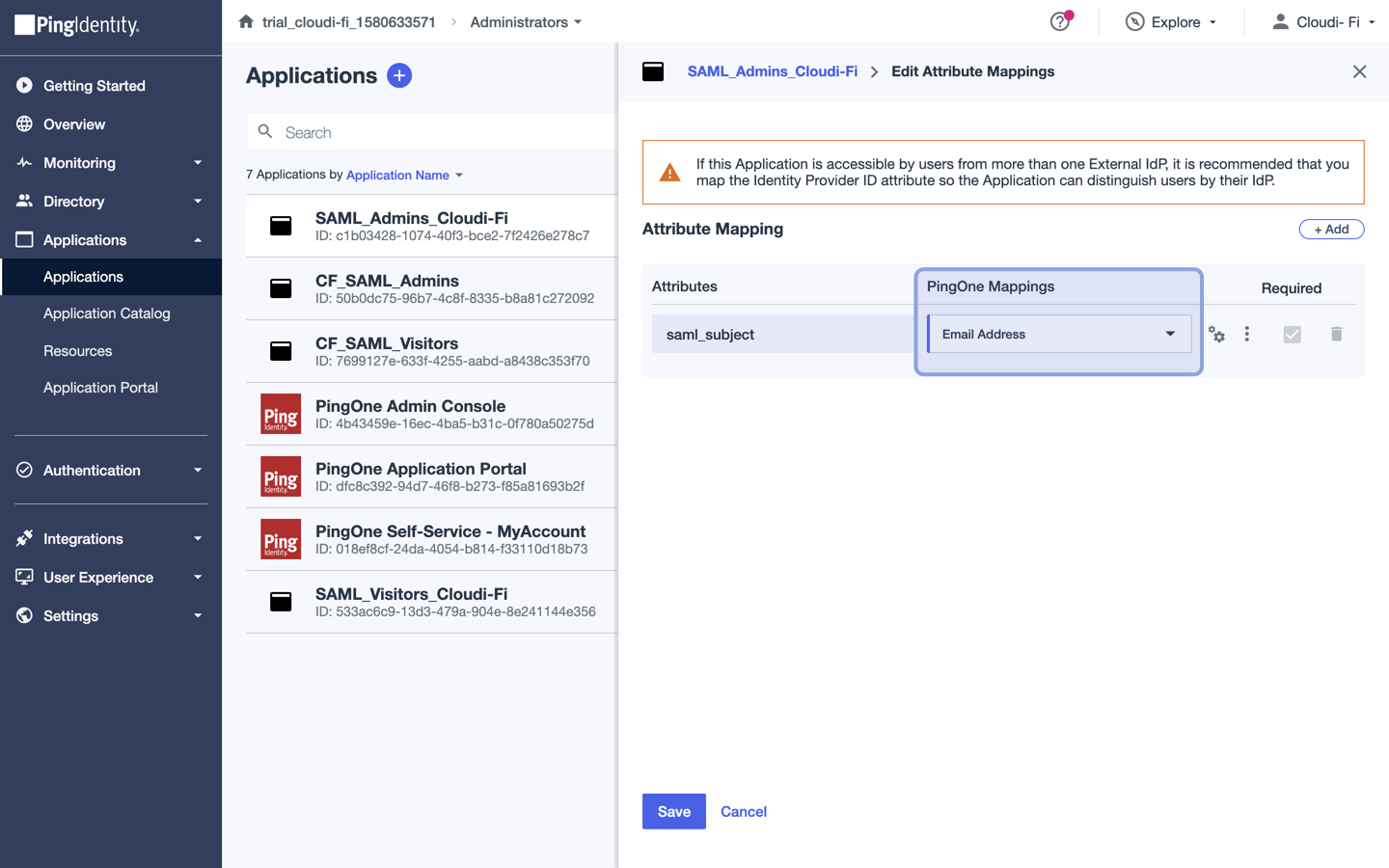Image resolution: width=1389 pixels, height=868 pixels.
Task: Toggle the Required checkbox for saml_subject
Action: (x=1292, y=334)
